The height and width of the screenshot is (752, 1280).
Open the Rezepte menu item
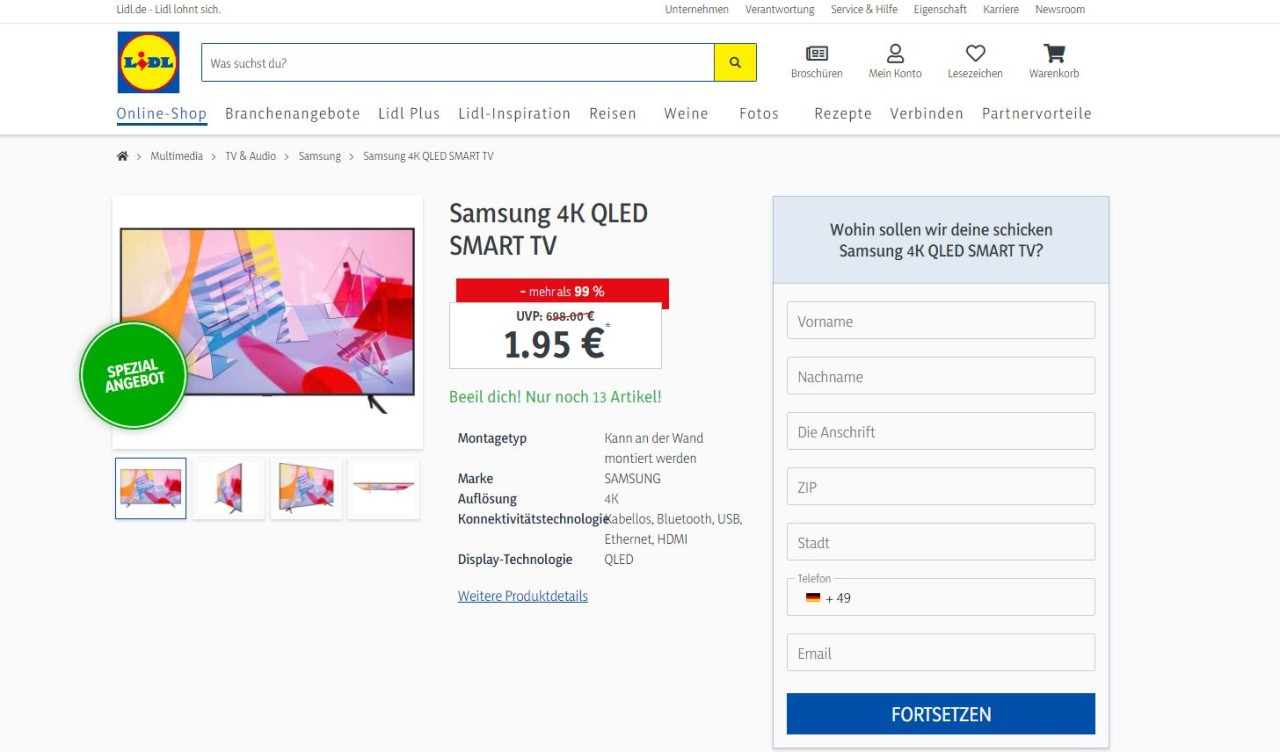tap(843, 114)
